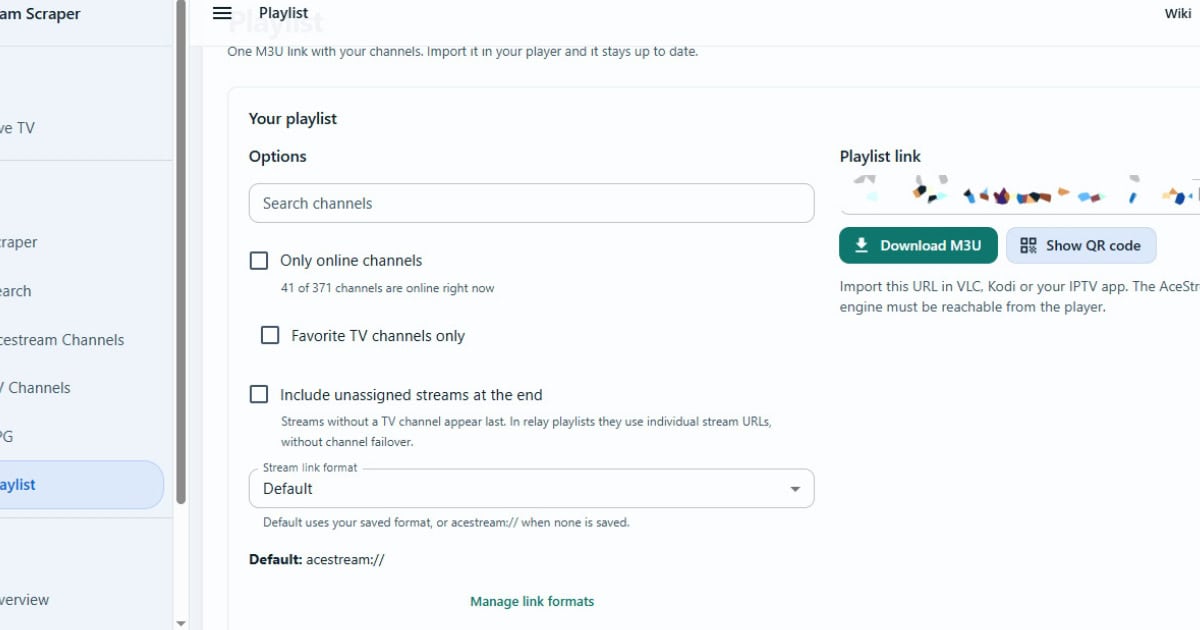Click the Stream link format dropdown arrow

[x=795, y=489]
